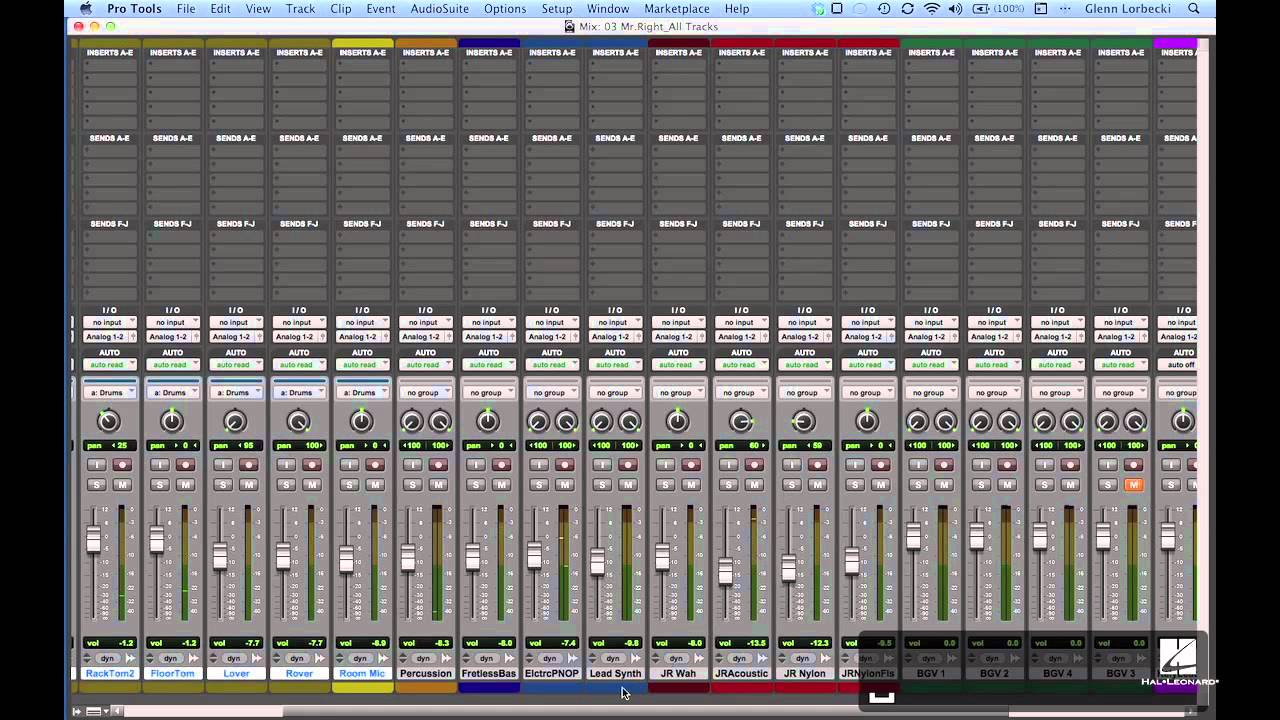
Task: Mute the BGV 1 track
Action: (944, 485)
